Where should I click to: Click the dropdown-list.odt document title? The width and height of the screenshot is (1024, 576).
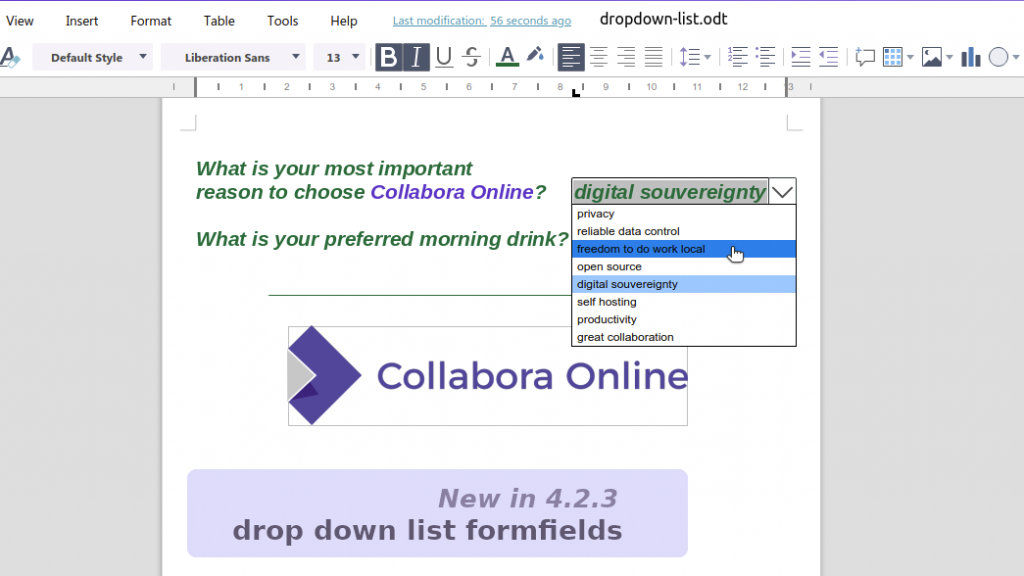(x=664, y=19)
